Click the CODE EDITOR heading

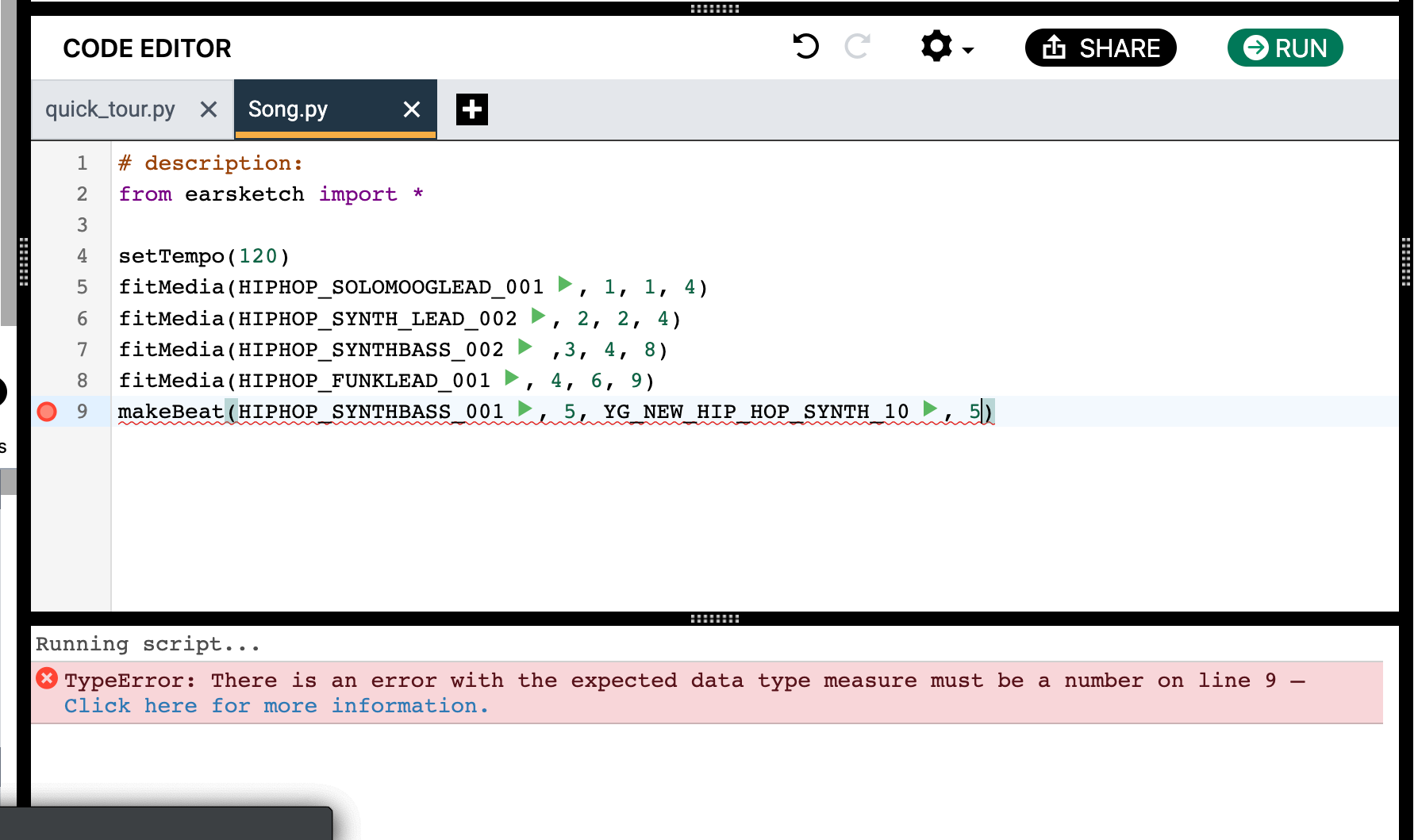(147, 48)
